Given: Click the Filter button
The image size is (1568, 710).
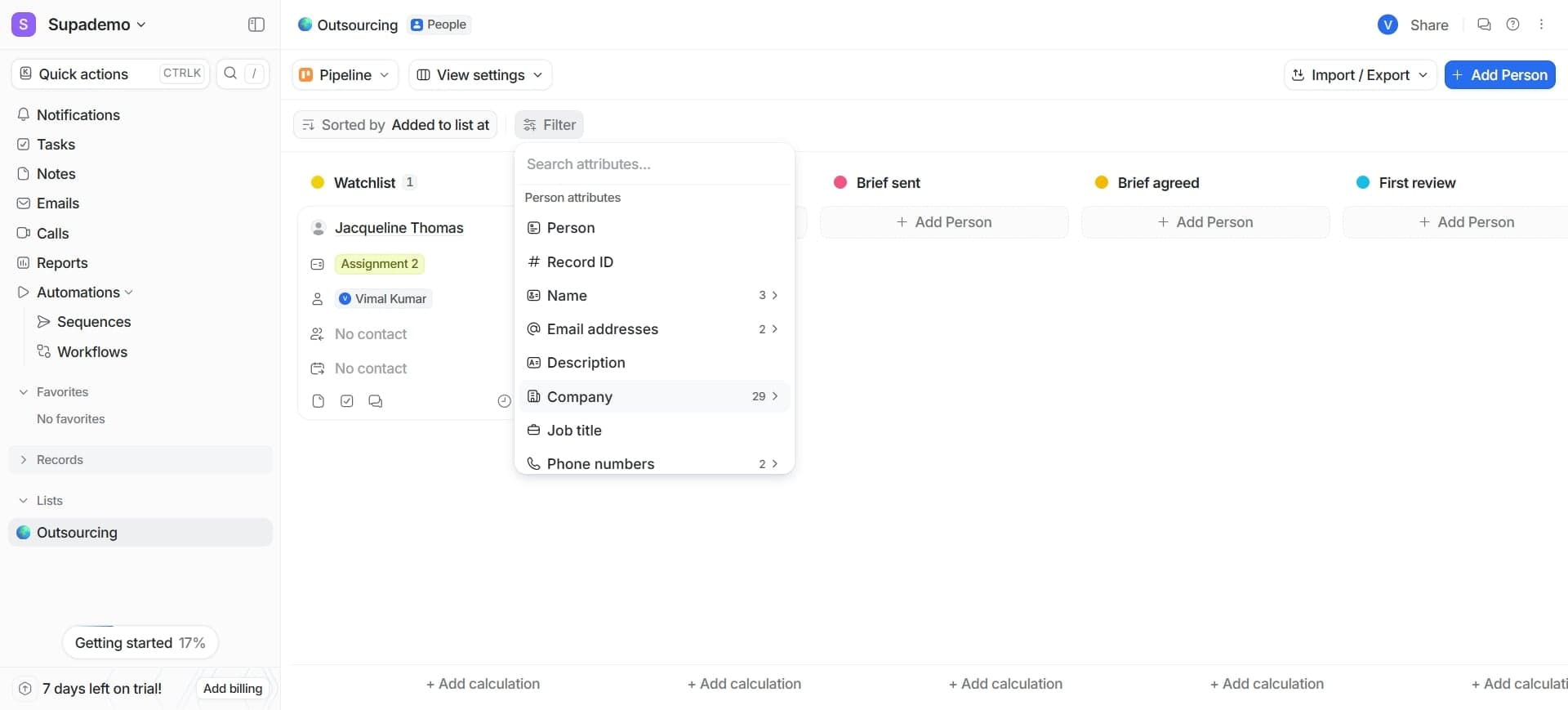Looking at the screenshot, I should point(549,125).
